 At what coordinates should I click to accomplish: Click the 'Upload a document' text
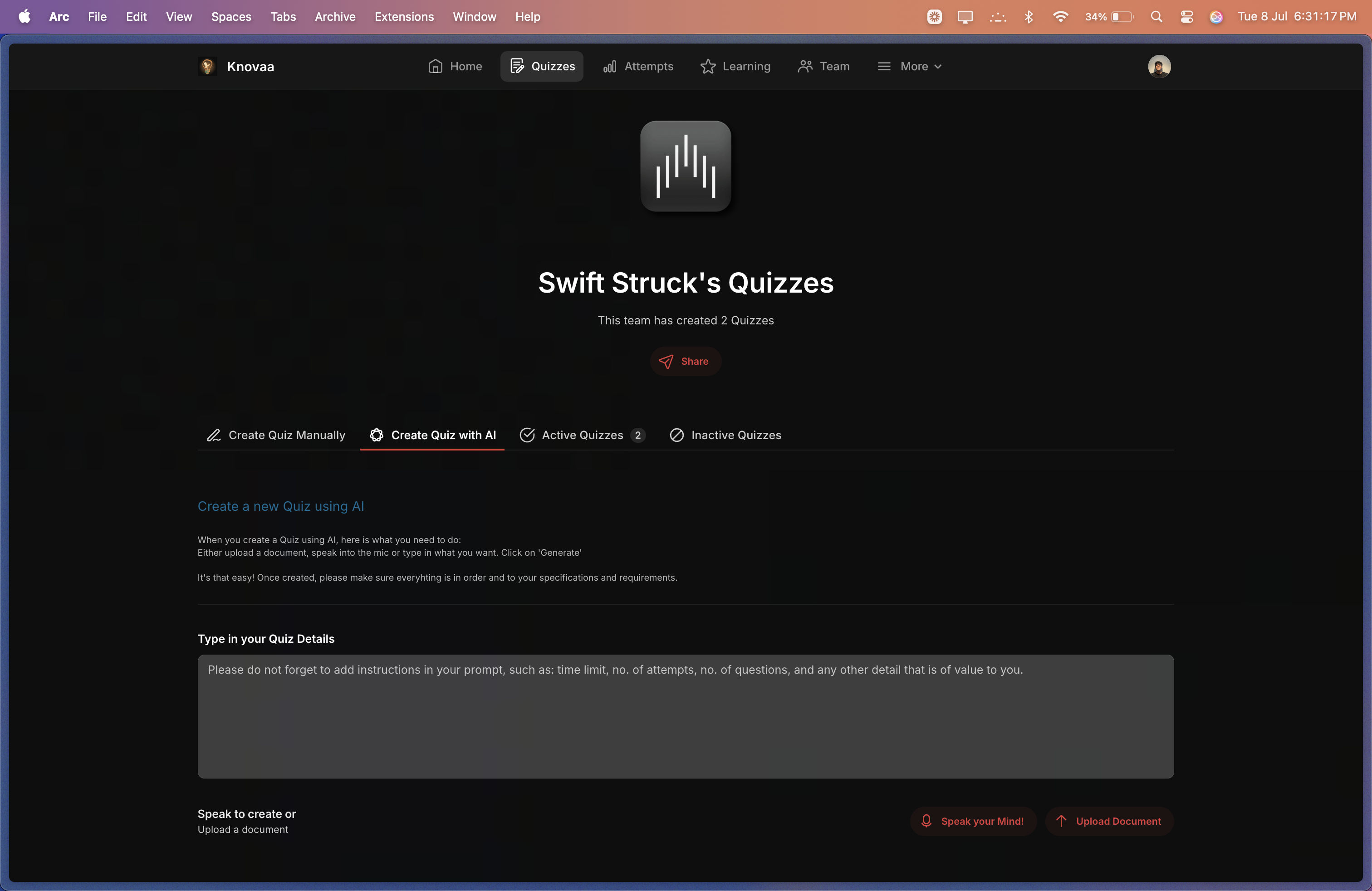(243, 829)
